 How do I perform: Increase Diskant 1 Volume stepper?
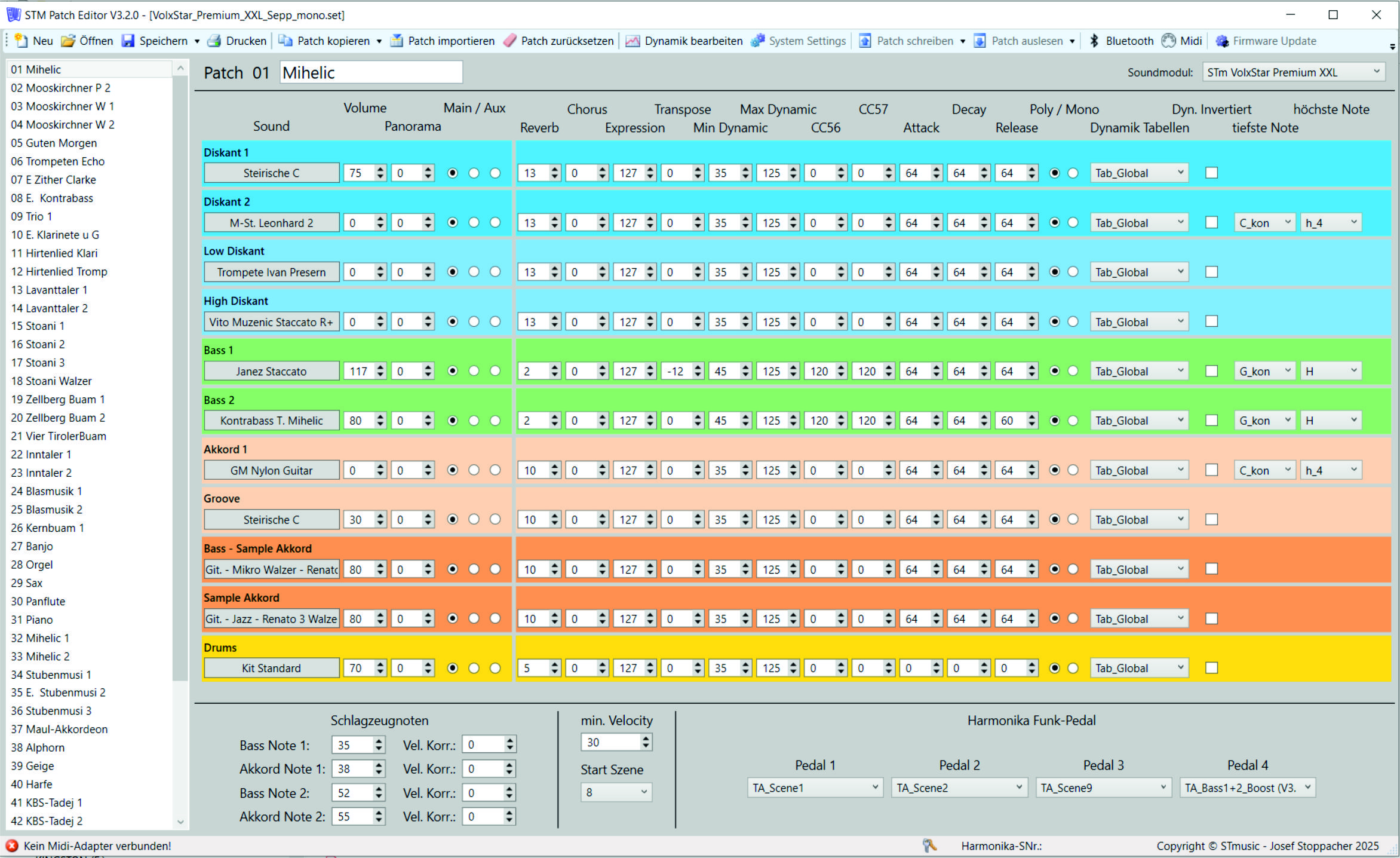[380, 169]
